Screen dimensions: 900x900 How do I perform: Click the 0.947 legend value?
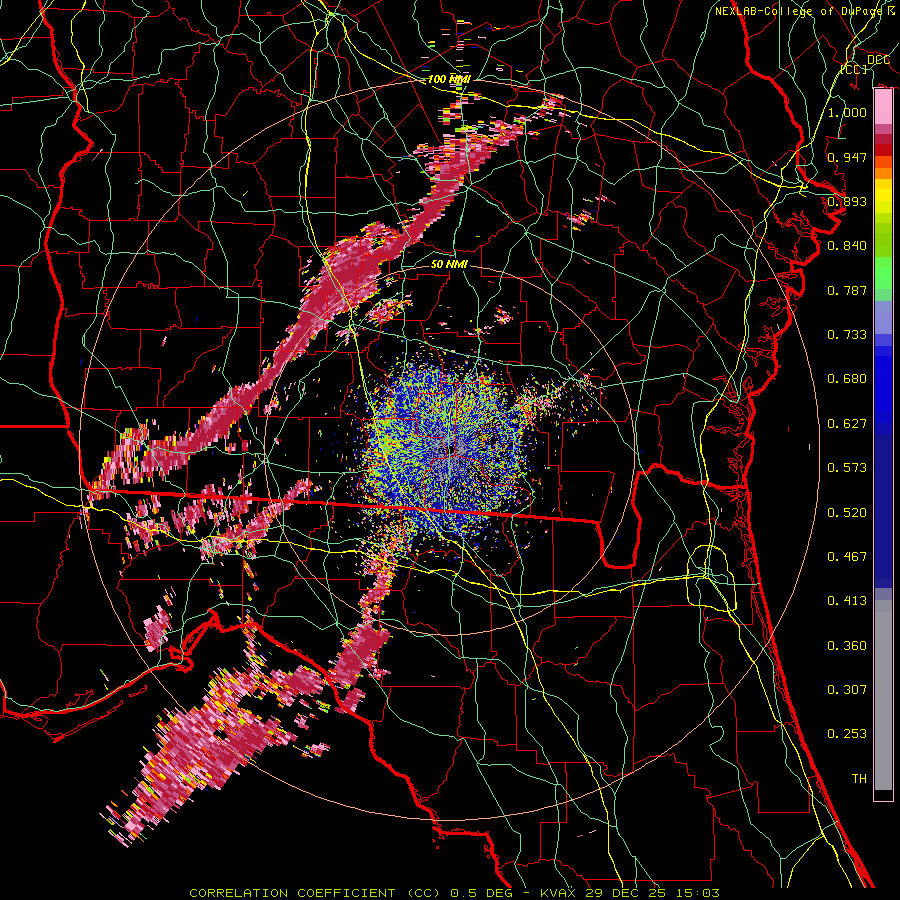847,157
